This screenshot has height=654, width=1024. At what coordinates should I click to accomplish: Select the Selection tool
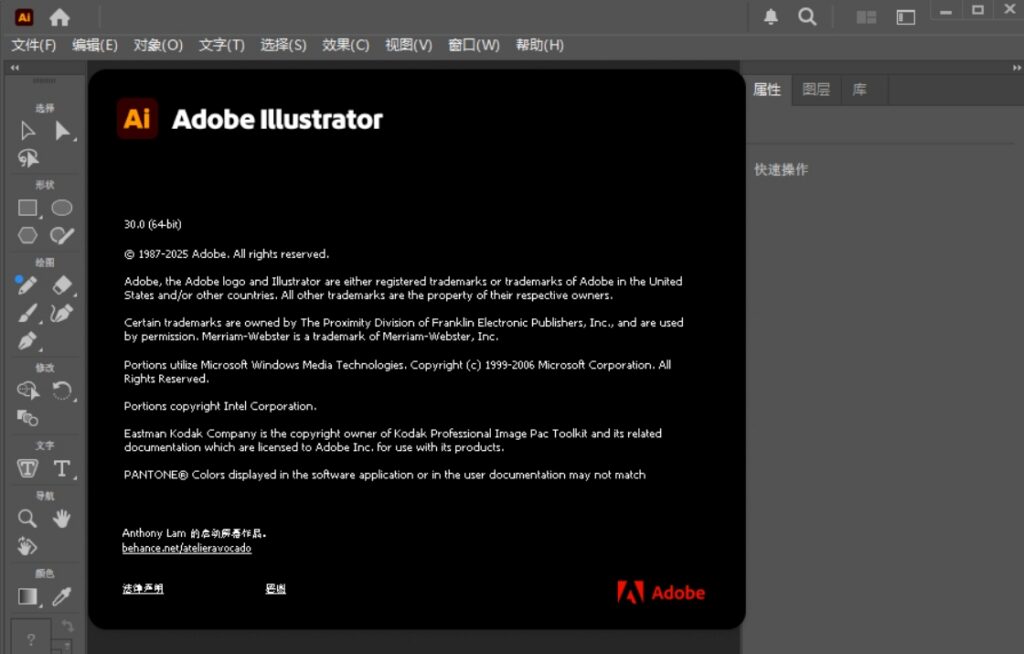pyautogui.click(x=27, y=130)
